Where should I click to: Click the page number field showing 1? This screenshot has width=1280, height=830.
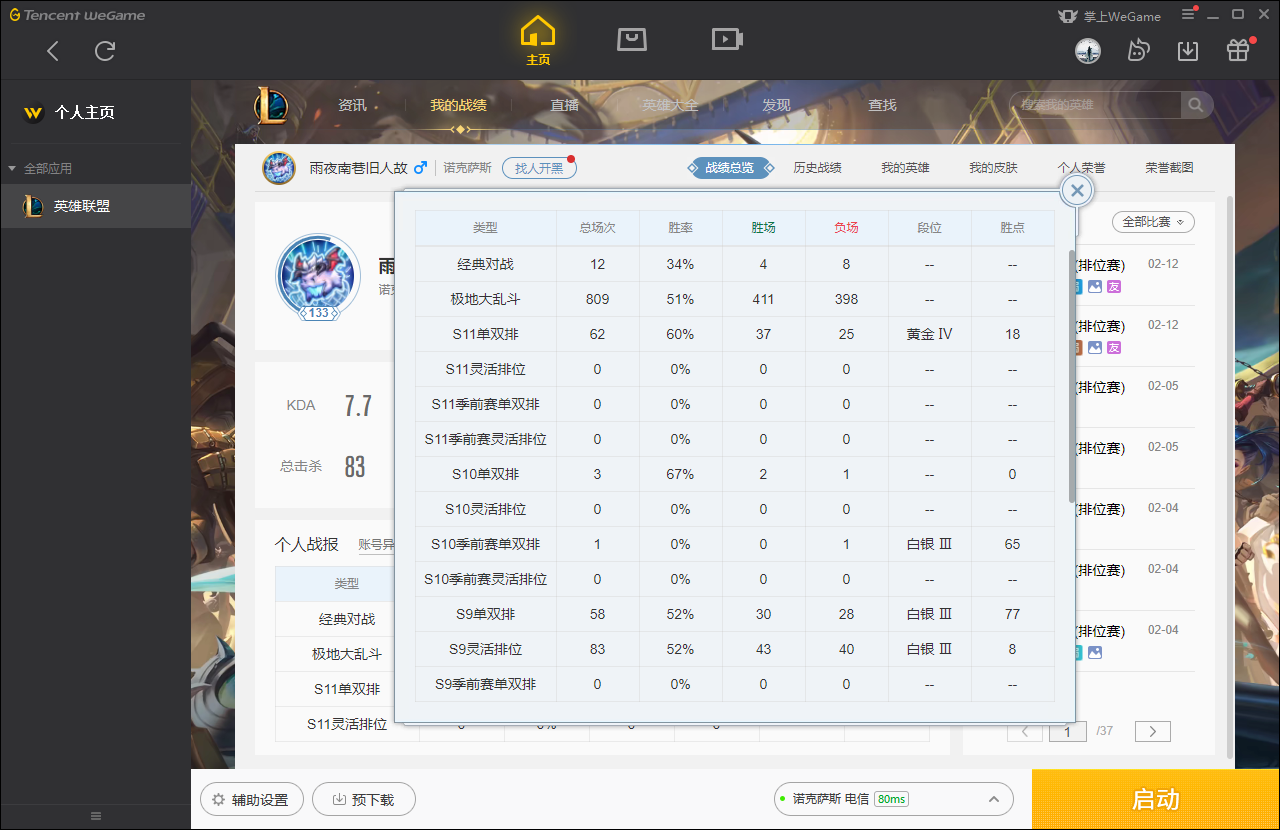click(x=1068, y=732)
